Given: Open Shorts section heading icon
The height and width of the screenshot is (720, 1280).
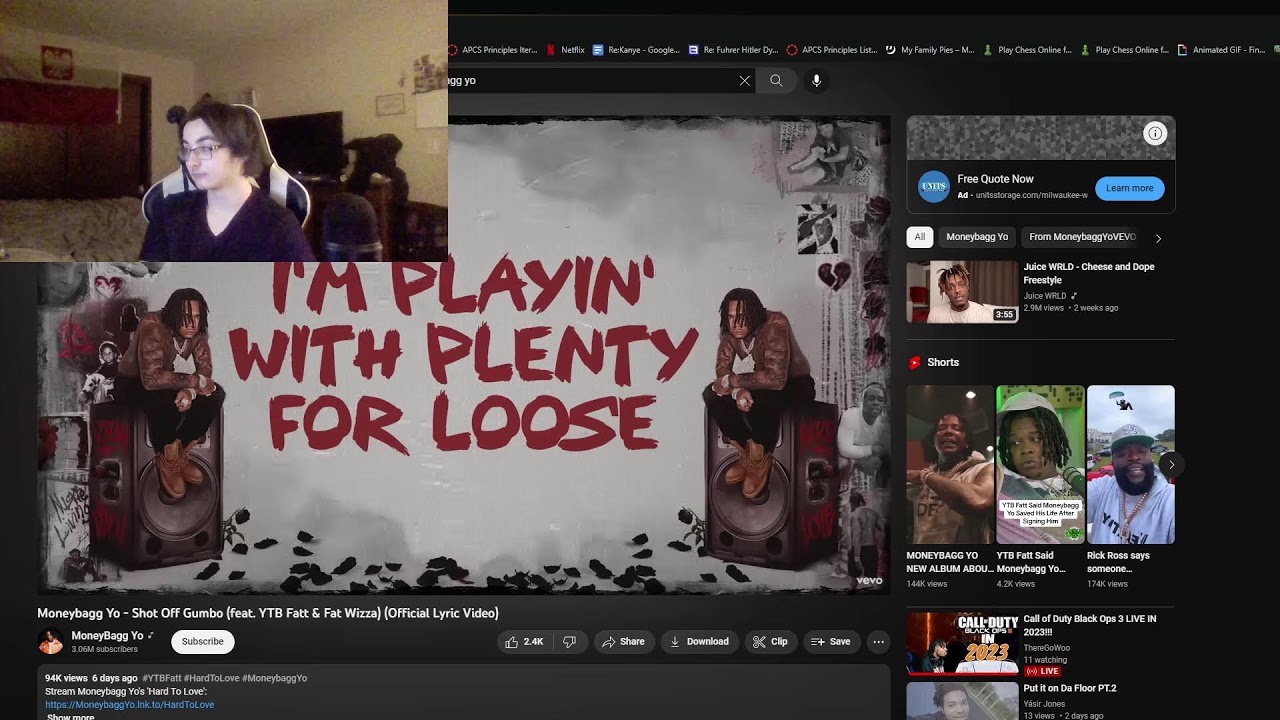Looking at the screenshot, I should click(914, 363).
